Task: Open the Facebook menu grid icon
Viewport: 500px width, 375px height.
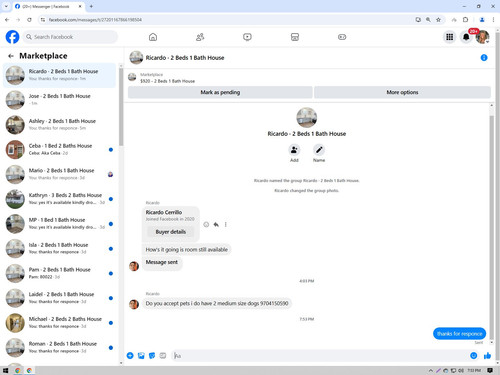Action: pyautogui.click(x=450, y=37)
